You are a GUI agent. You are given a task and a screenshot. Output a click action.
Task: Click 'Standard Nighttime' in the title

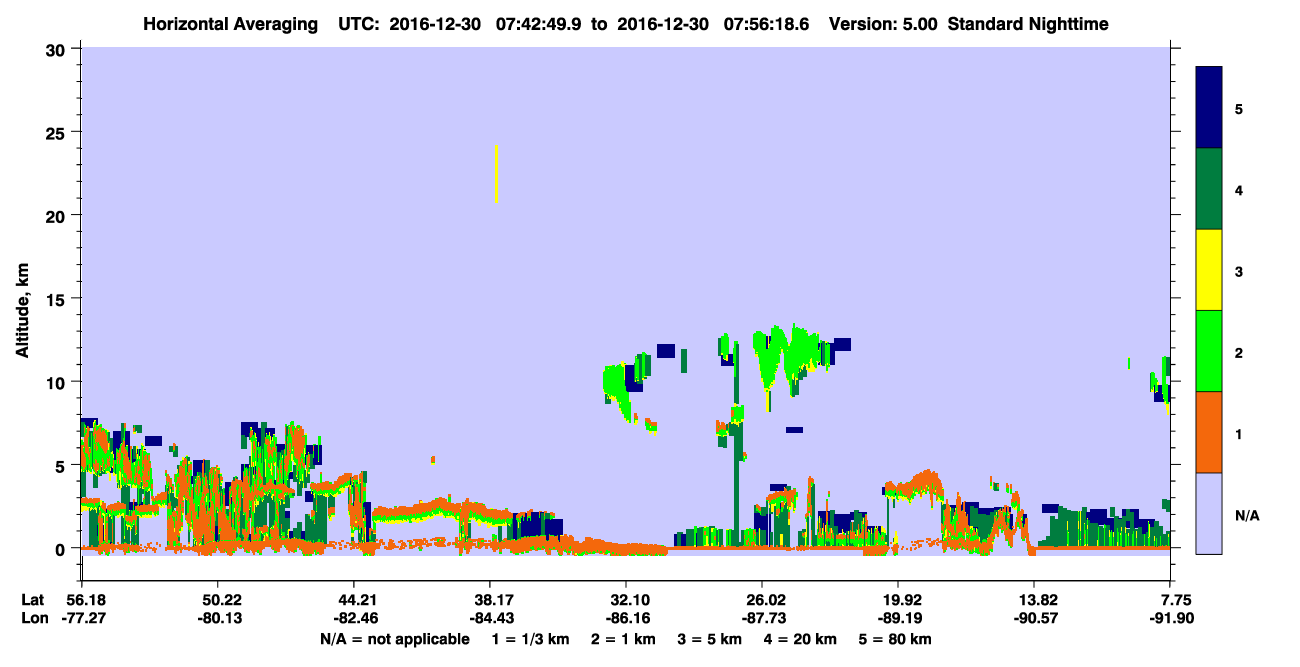click(x=1028, y=23)
